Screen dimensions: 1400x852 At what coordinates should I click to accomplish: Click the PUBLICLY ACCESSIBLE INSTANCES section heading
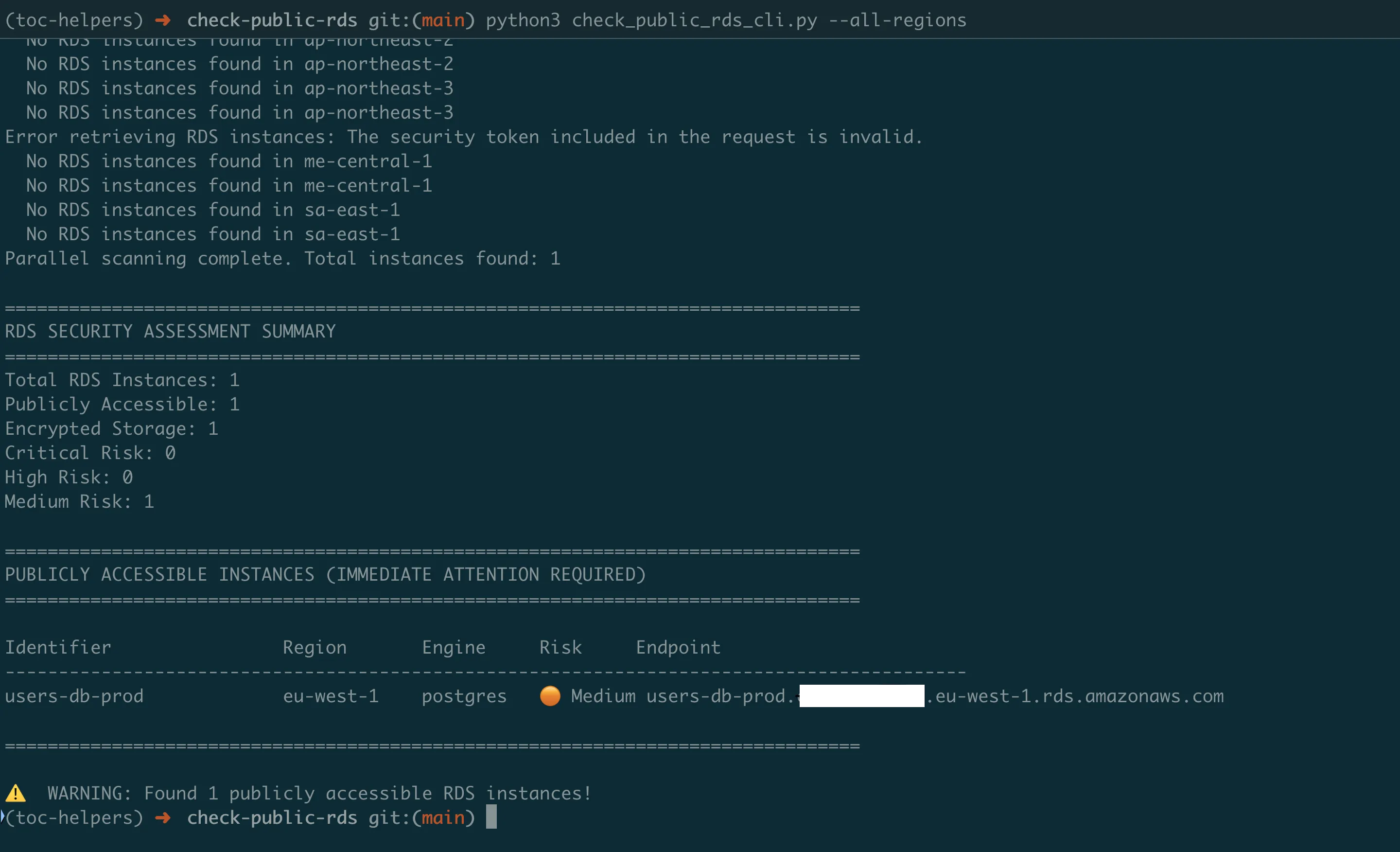tap(325, 575)
